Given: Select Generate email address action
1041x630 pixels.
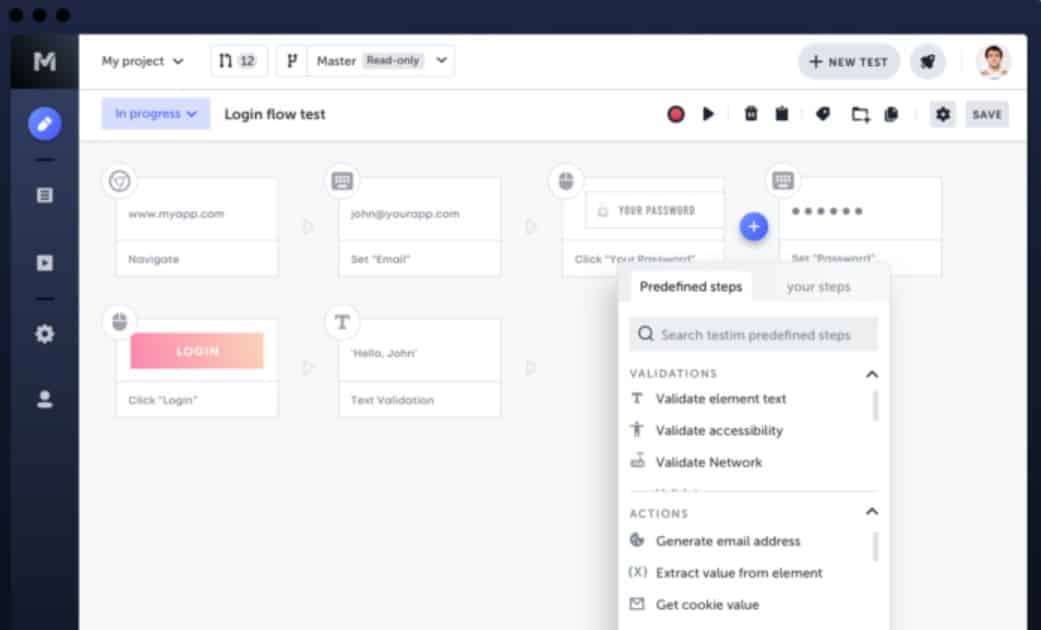Looking at the screenshot, I should pyautogui.click(x=728, y=541).
